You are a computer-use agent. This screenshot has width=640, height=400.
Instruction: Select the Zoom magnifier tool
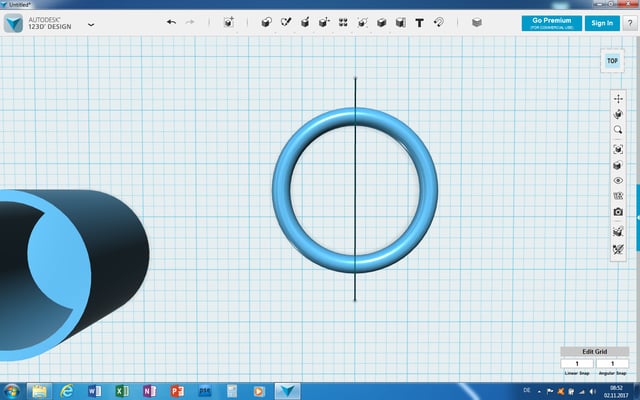pyautogui.click(x=618, y=130)
